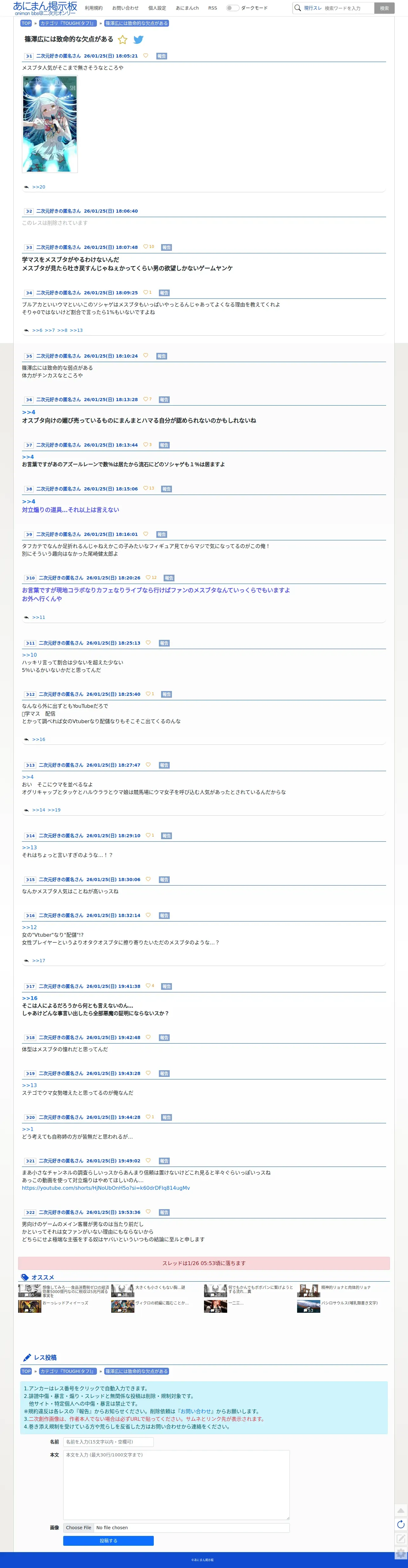Click the 名前 name input field
This screenshot has width=408, height=1568.
[x=108, y=1441]
